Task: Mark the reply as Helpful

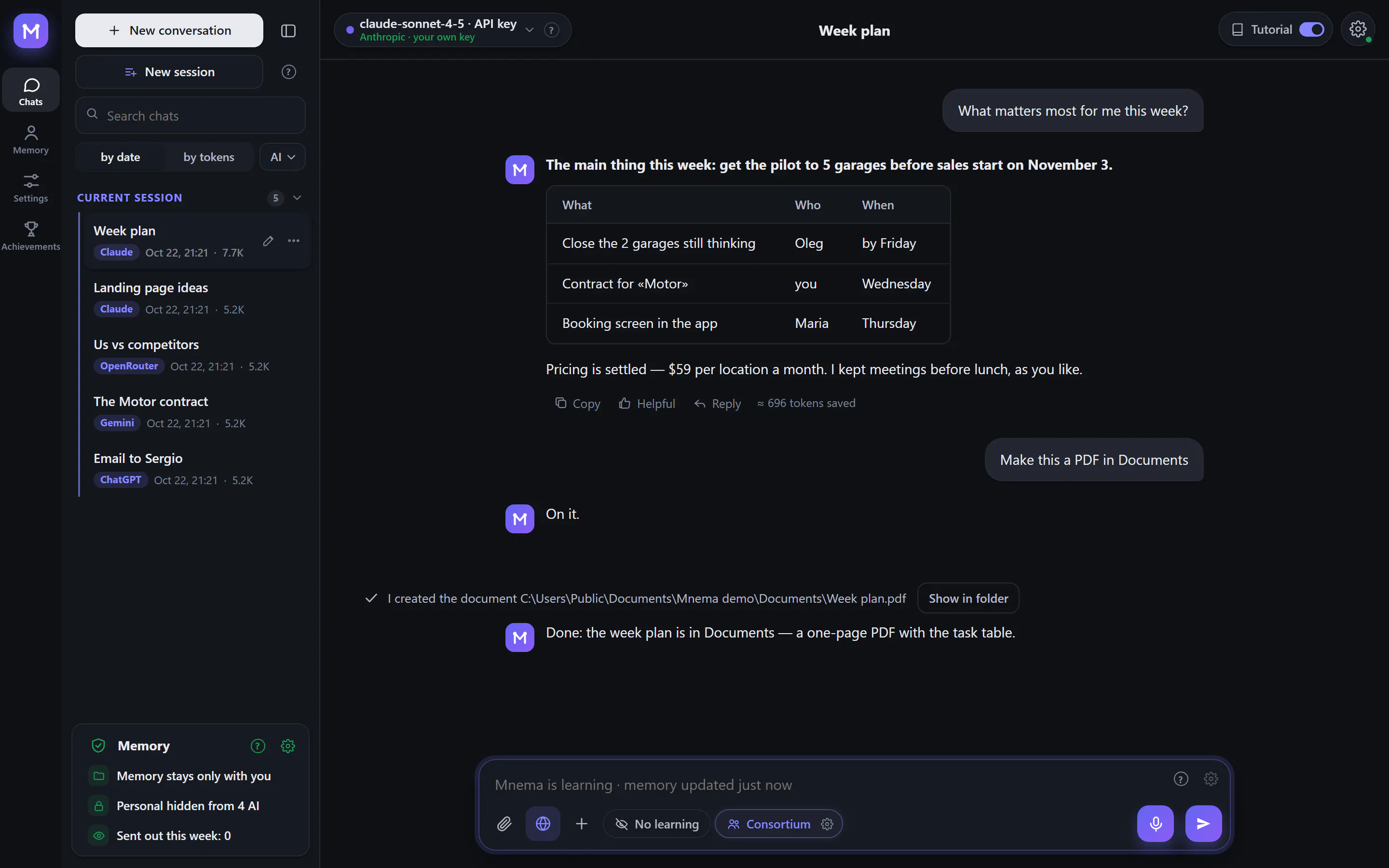Action: pos(647,404)
